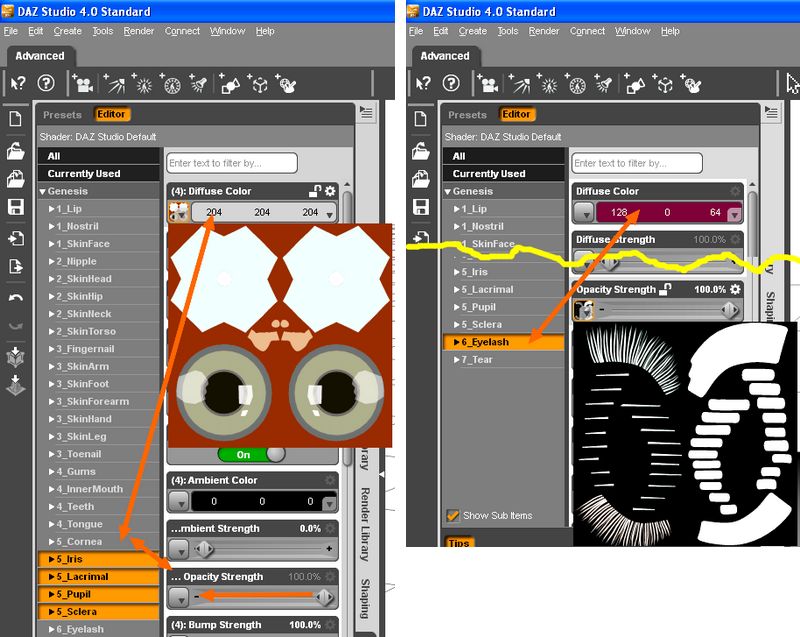Click the filter text field in left window

pyautogui.click(x=232, y=163)
